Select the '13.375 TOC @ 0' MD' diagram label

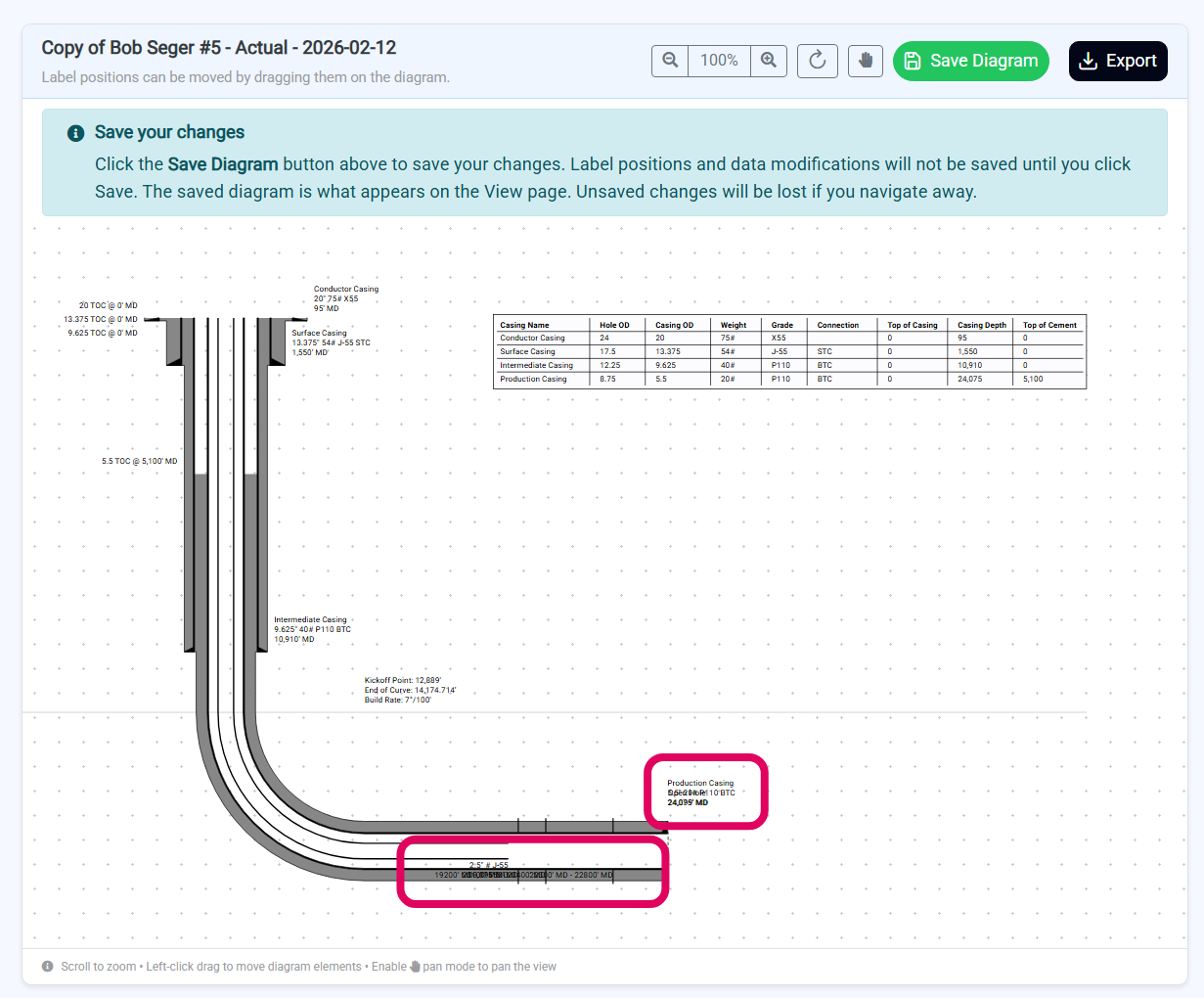(x=101, y=319)
